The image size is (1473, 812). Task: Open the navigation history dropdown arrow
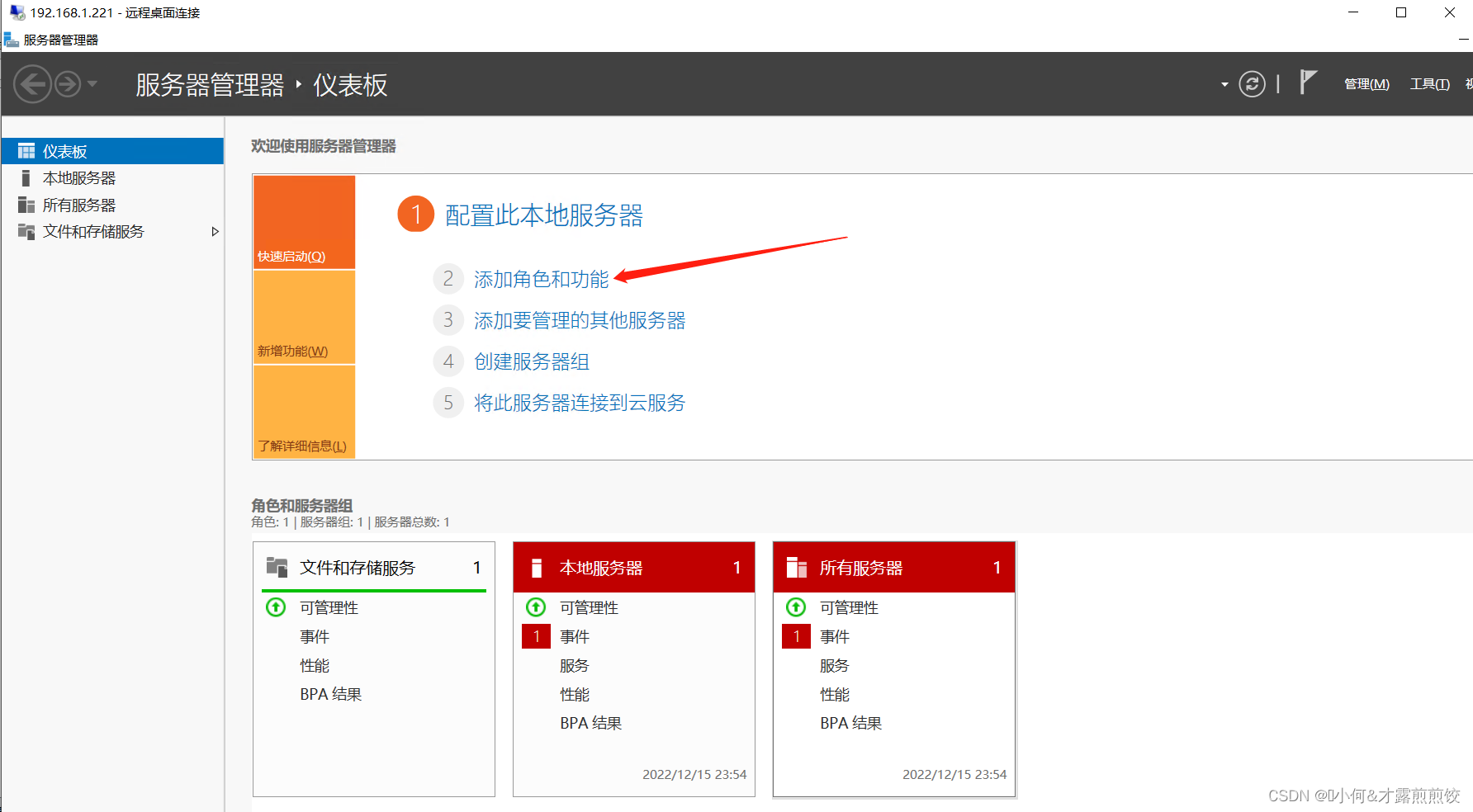point(92,84)
